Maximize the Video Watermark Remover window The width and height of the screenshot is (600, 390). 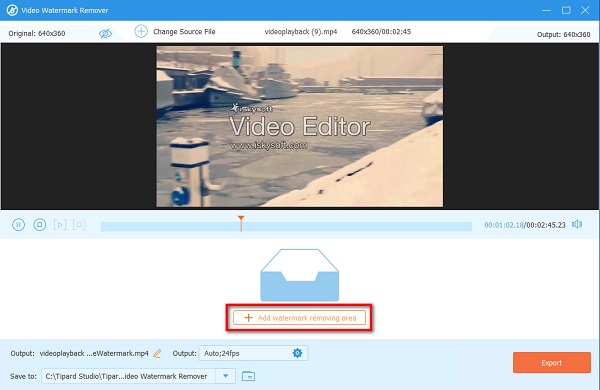coord(566,10)
